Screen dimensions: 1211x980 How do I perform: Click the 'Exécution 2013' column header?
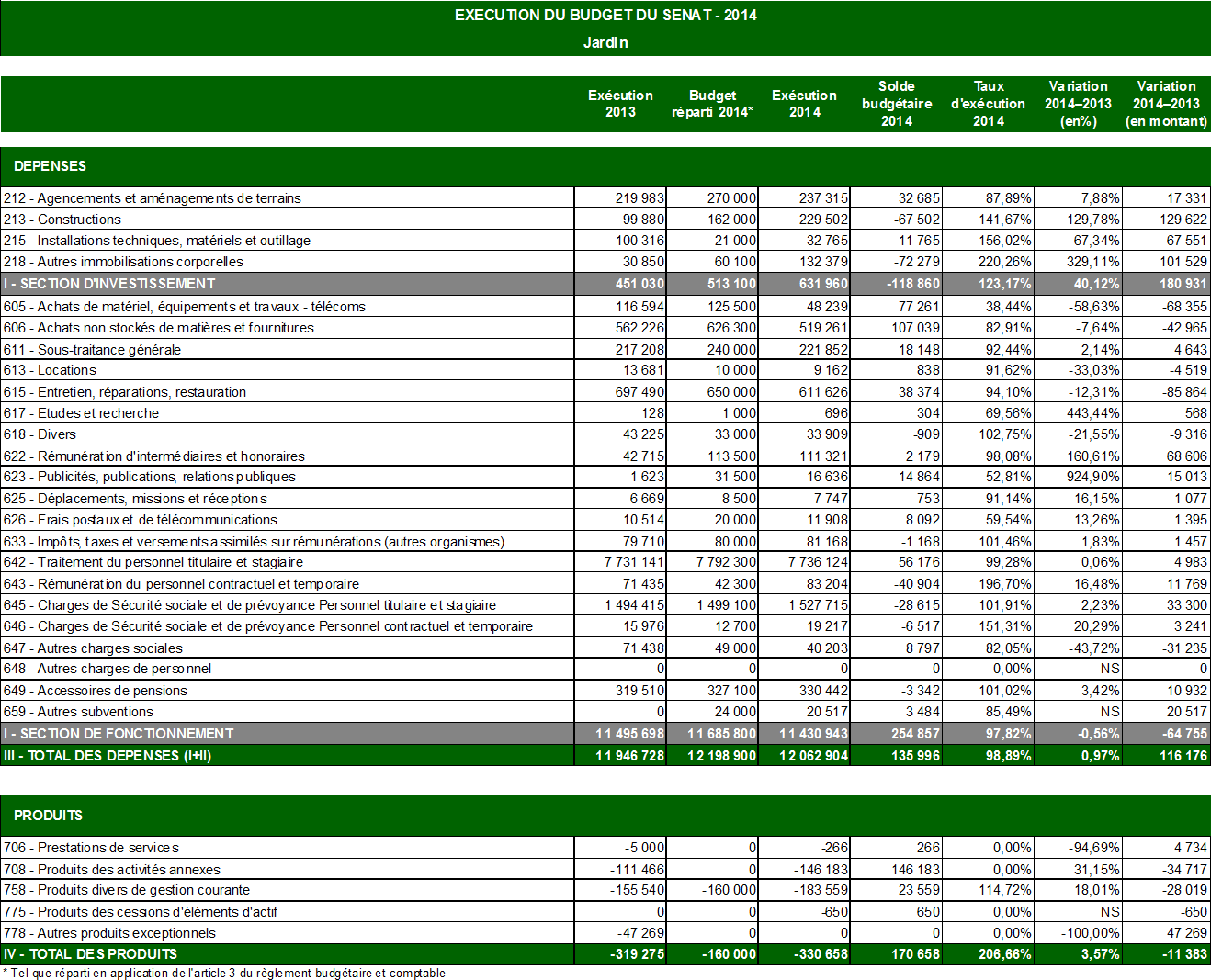620,104
